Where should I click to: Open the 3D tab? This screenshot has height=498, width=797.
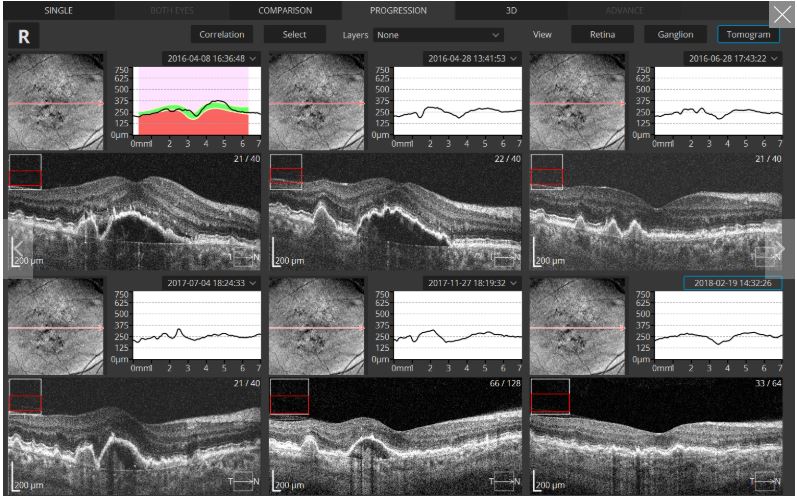coord(512,10)
